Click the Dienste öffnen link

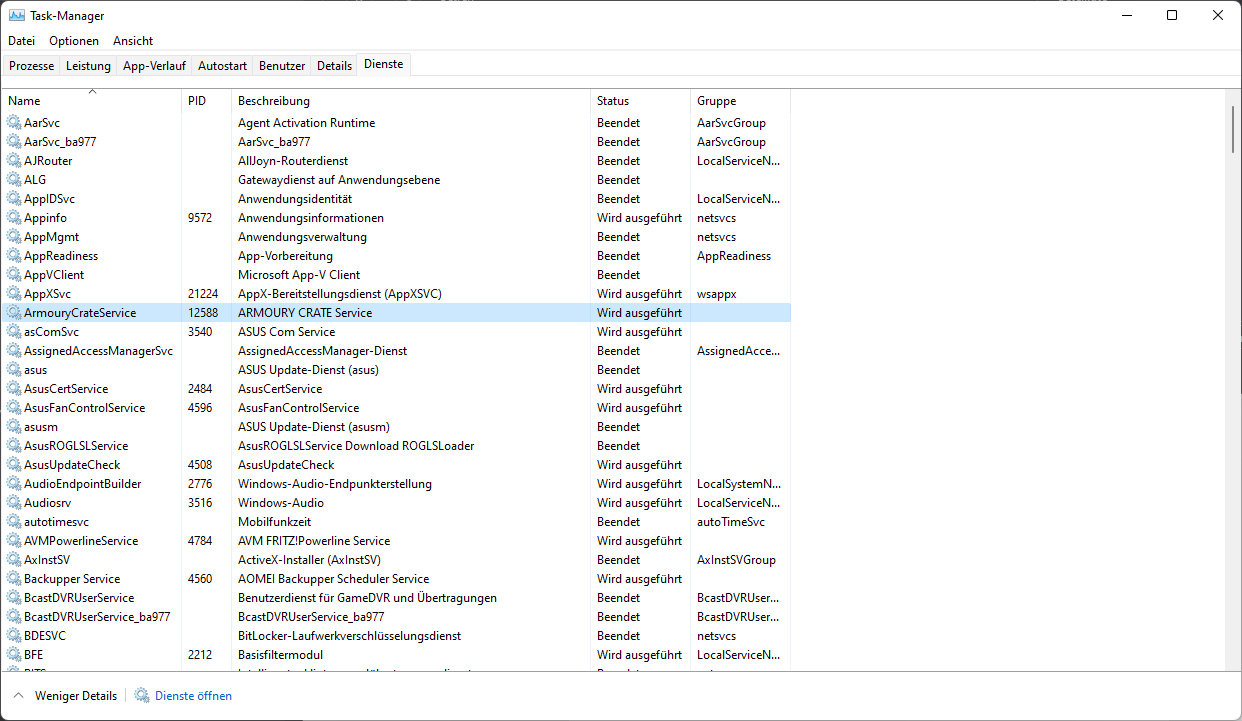(193, 696)
